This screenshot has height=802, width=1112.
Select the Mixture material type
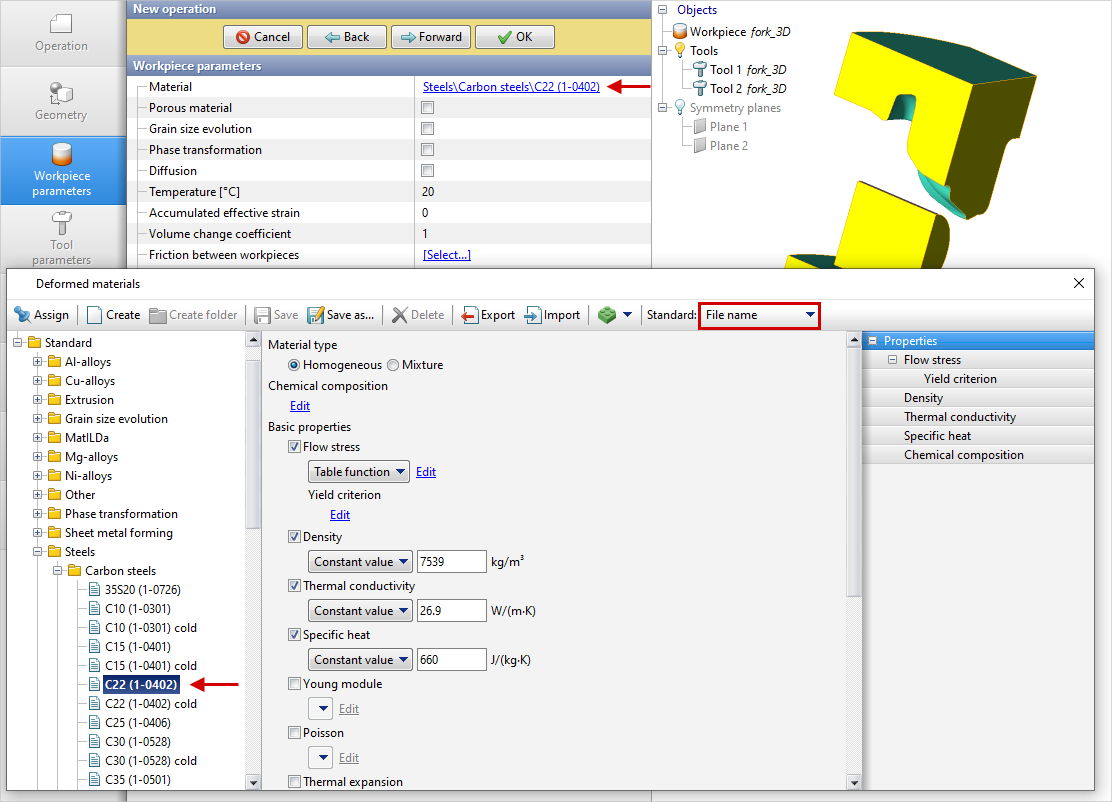click(393, 365)
